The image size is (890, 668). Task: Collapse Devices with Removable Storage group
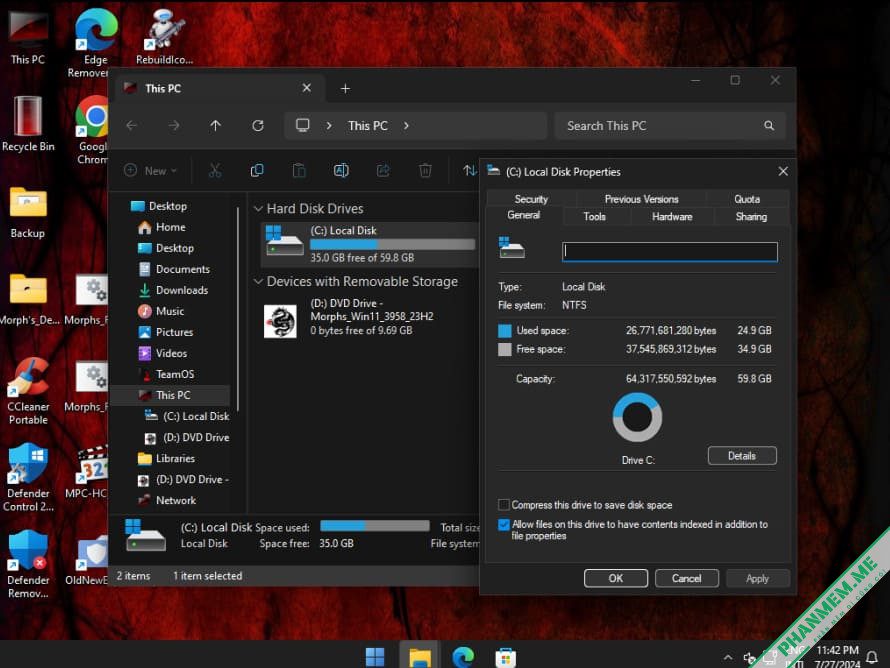pos(258,282)
